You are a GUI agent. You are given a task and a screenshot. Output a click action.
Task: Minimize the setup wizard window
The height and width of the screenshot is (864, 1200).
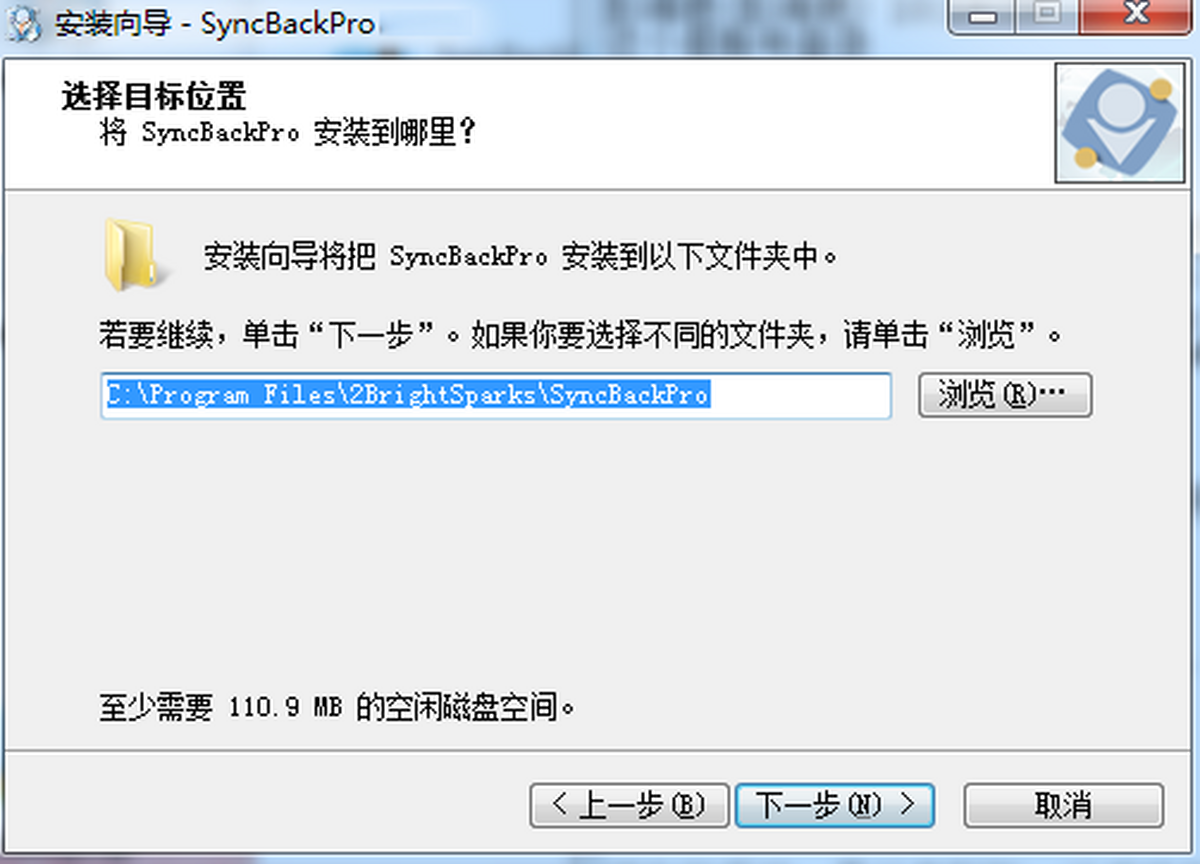click(x=984, y=16)
